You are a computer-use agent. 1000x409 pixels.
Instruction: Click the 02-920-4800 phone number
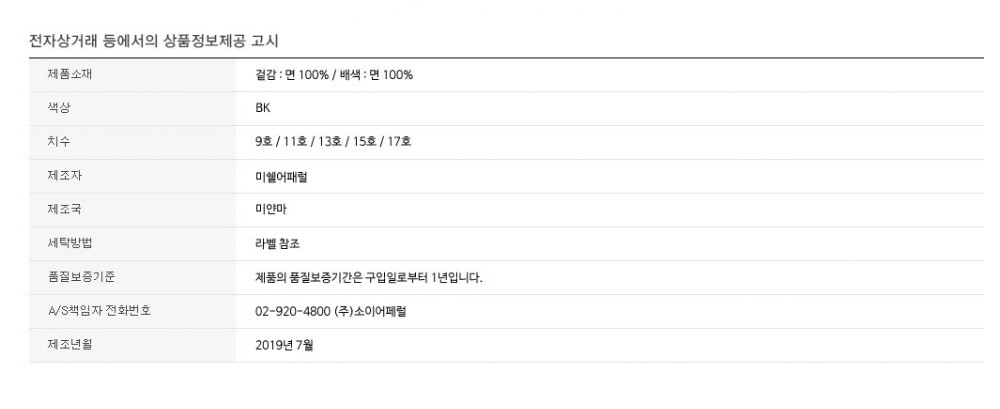click(x=294, y=311)
